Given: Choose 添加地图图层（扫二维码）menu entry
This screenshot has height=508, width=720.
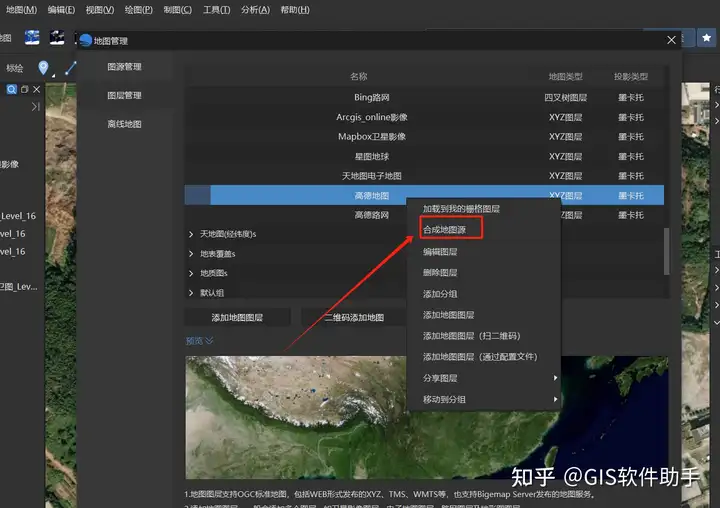Looking at the screenshot, I should 484,336.
